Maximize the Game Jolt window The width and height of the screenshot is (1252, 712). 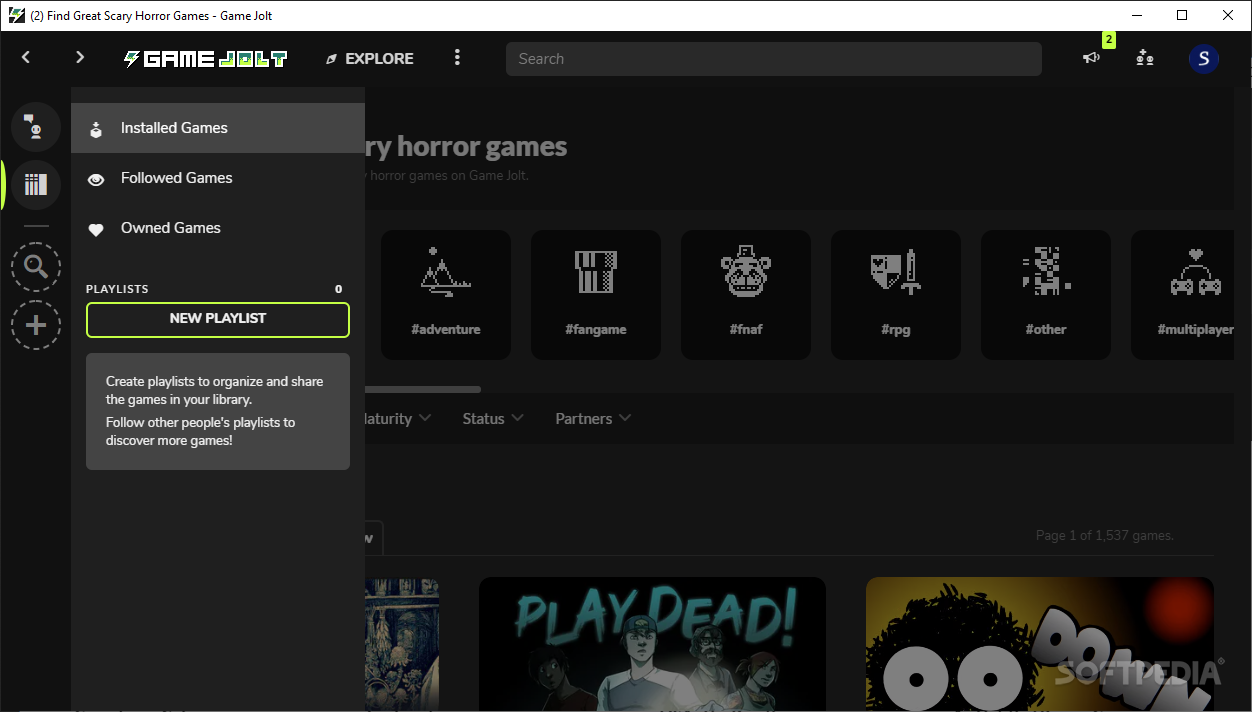coord(1183,15)
